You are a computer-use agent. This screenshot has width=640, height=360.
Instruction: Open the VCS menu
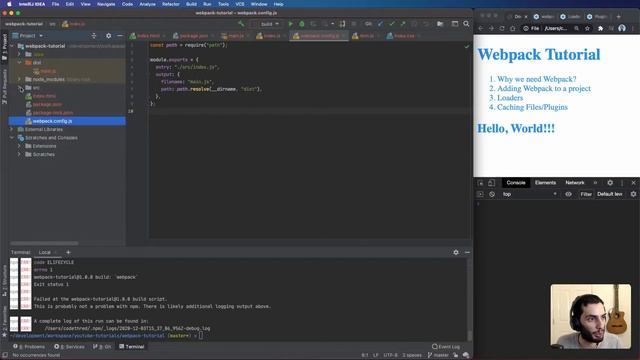[240, 4]
